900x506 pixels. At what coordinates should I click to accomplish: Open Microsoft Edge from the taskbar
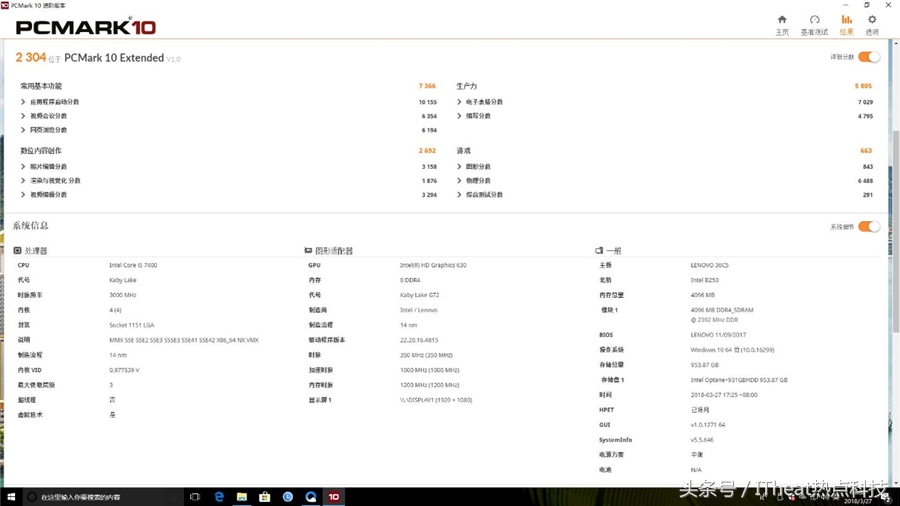point(218,496)
